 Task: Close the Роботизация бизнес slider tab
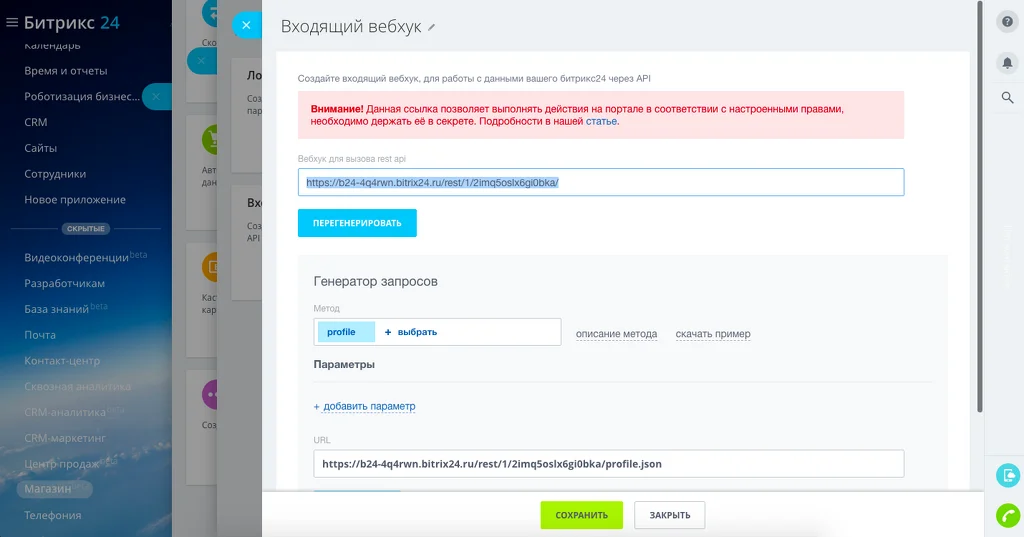tap(155, 97)
